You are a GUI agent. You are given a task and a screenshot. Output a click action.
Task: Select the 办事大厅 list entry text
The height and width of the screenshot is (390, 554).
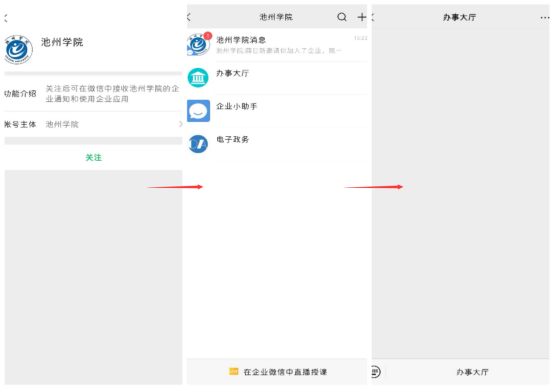click(x=232, y=73)
